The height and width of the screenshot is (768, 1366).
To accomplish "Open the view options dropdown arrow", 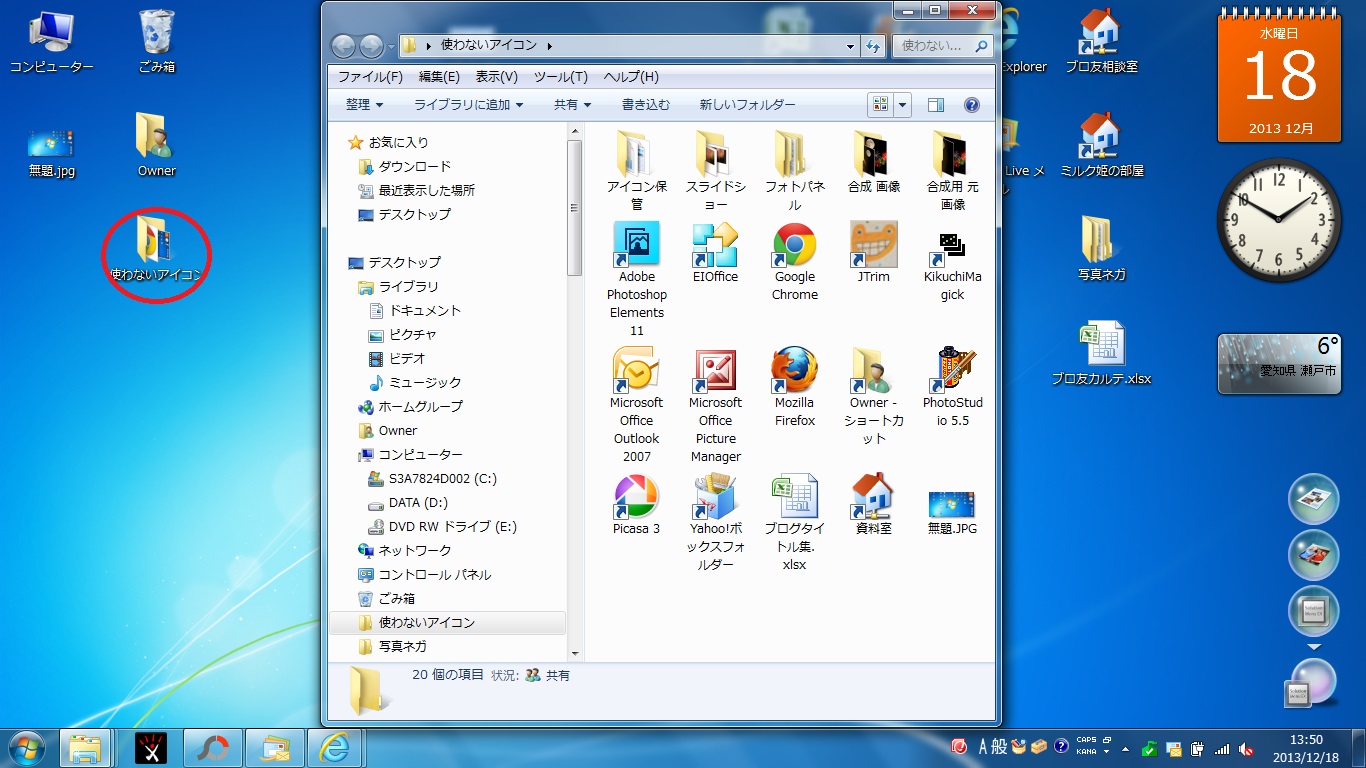I will pyautogui.click(x=903, y=104).
